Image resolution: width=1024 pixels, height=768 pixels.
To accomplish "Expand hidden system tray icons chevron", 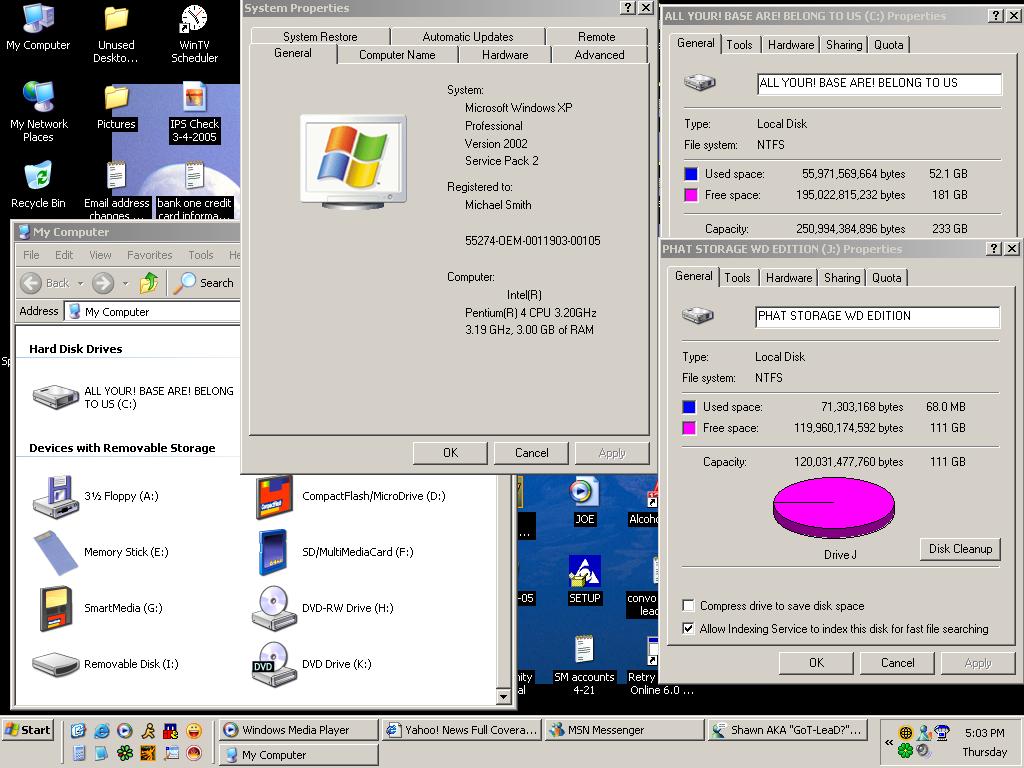I will pos(889,743).
